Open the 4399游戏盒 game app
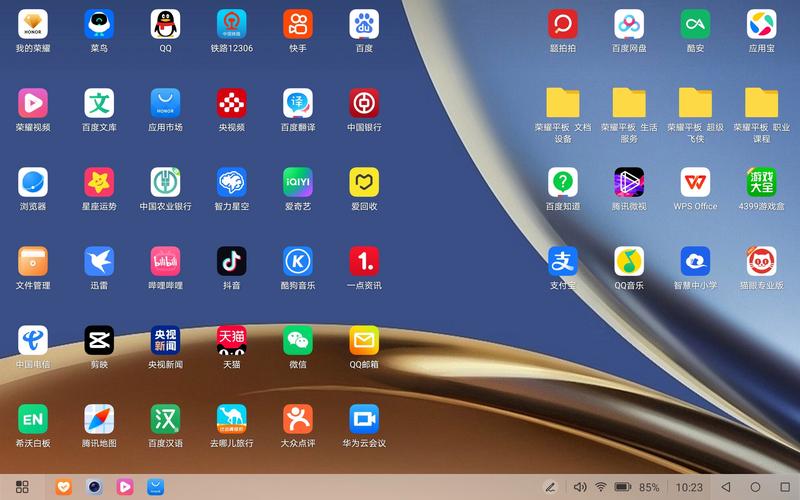Image resolution: width=800 pixels, height=500 pixels. (762, 182)
